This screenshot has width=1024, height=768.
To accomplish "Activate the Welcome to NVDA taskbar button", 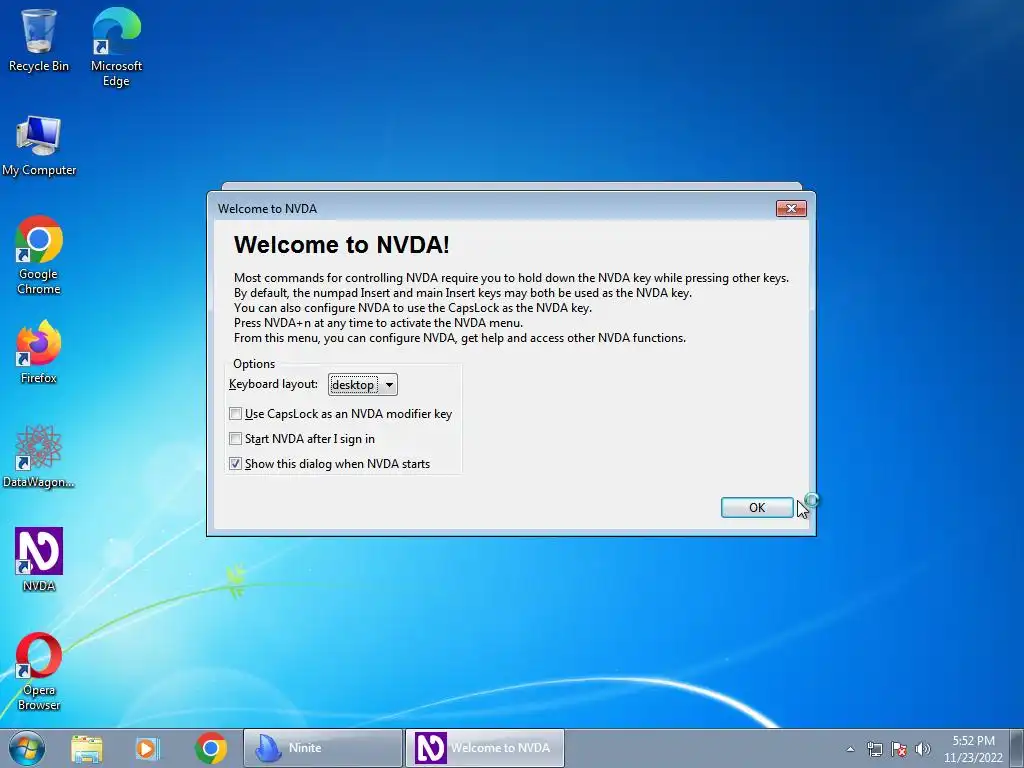I will (485, 748).
